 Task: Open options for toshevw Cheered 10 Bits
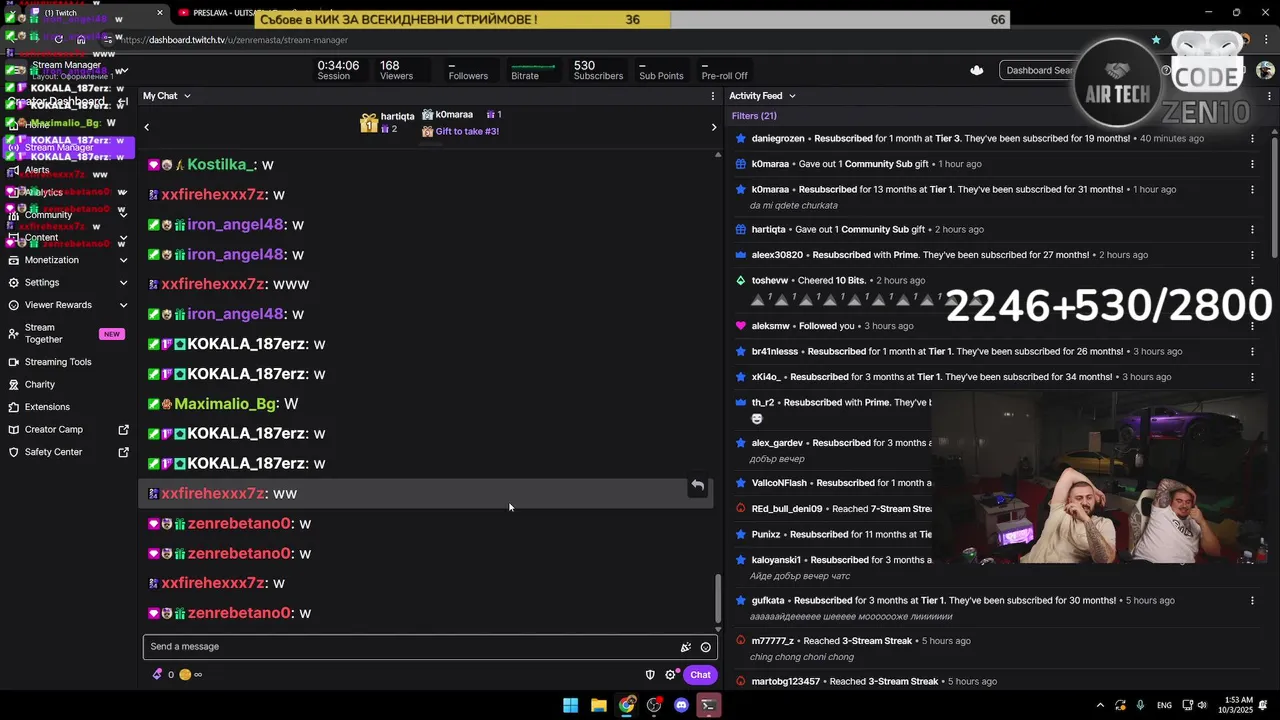click(1252, 280)
